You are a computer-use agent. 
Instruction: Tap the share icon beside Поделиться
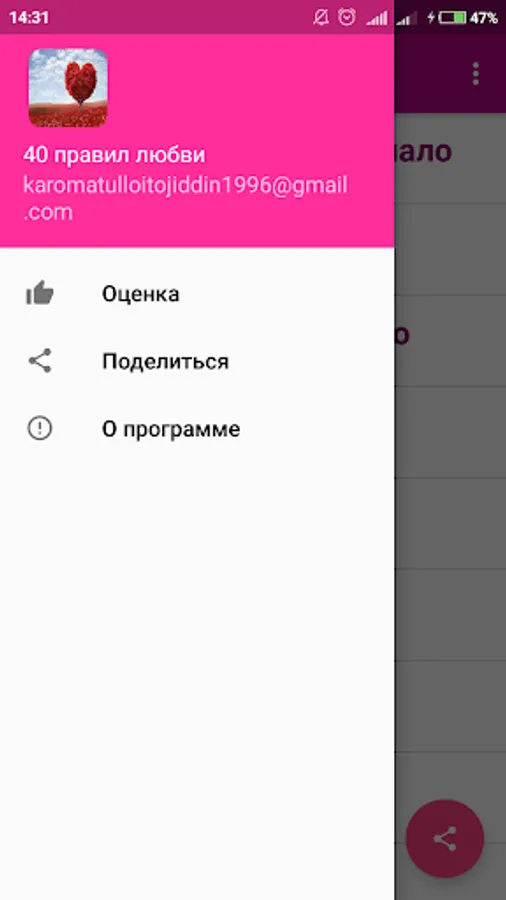[40, 360]
